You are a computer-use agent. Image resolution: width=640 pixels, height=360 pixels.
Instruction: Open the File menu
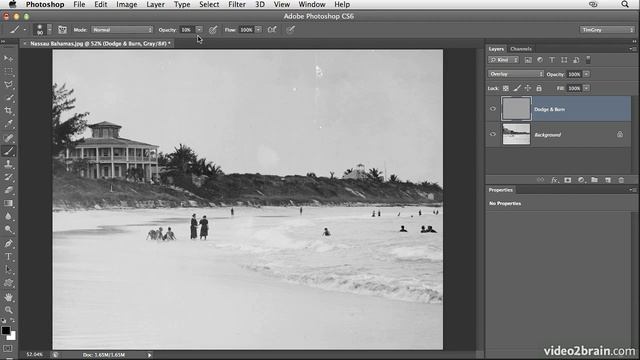(79, 4)
